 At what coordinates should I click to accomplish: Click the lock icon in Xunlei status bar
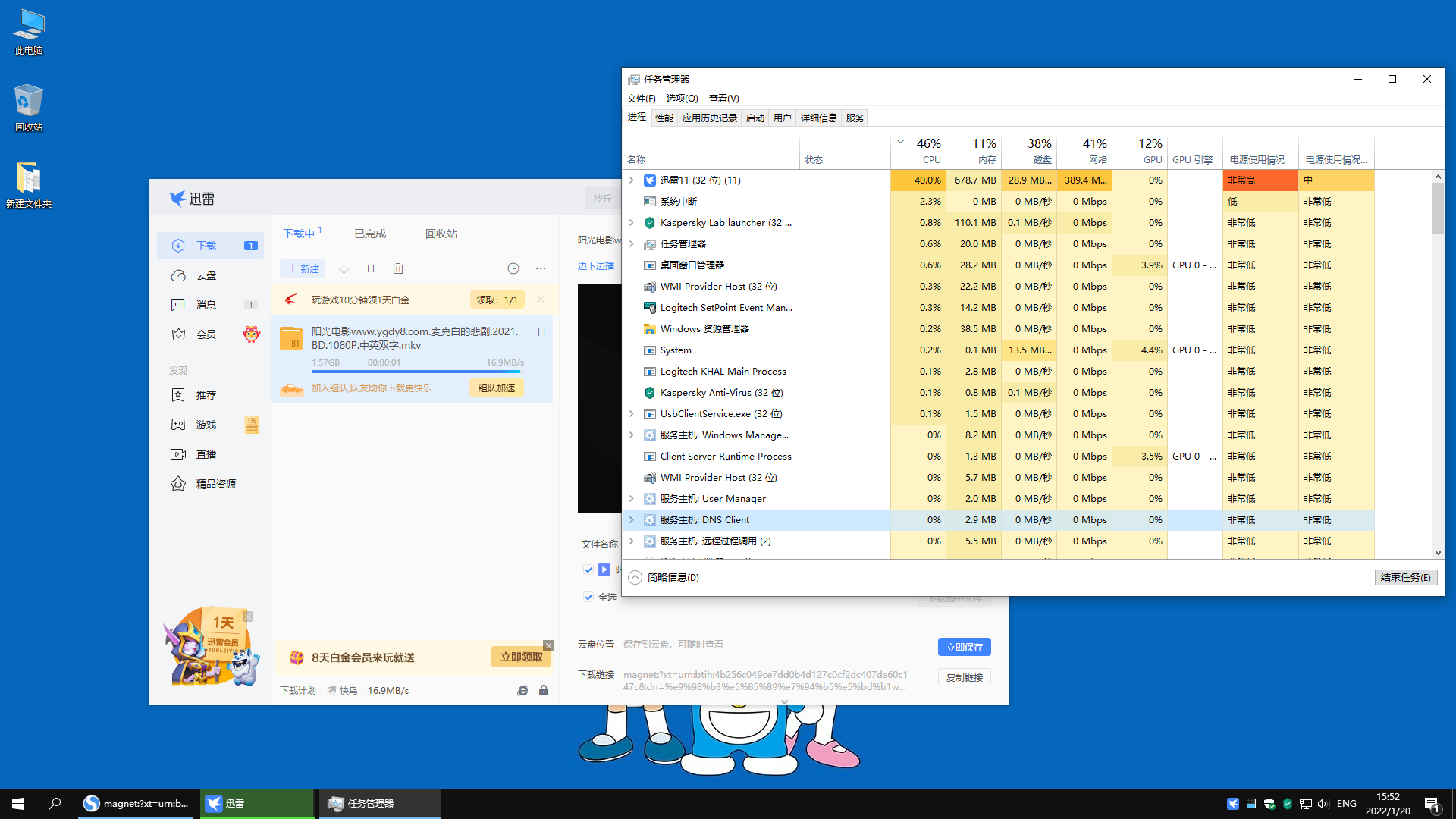coord(544,690)
